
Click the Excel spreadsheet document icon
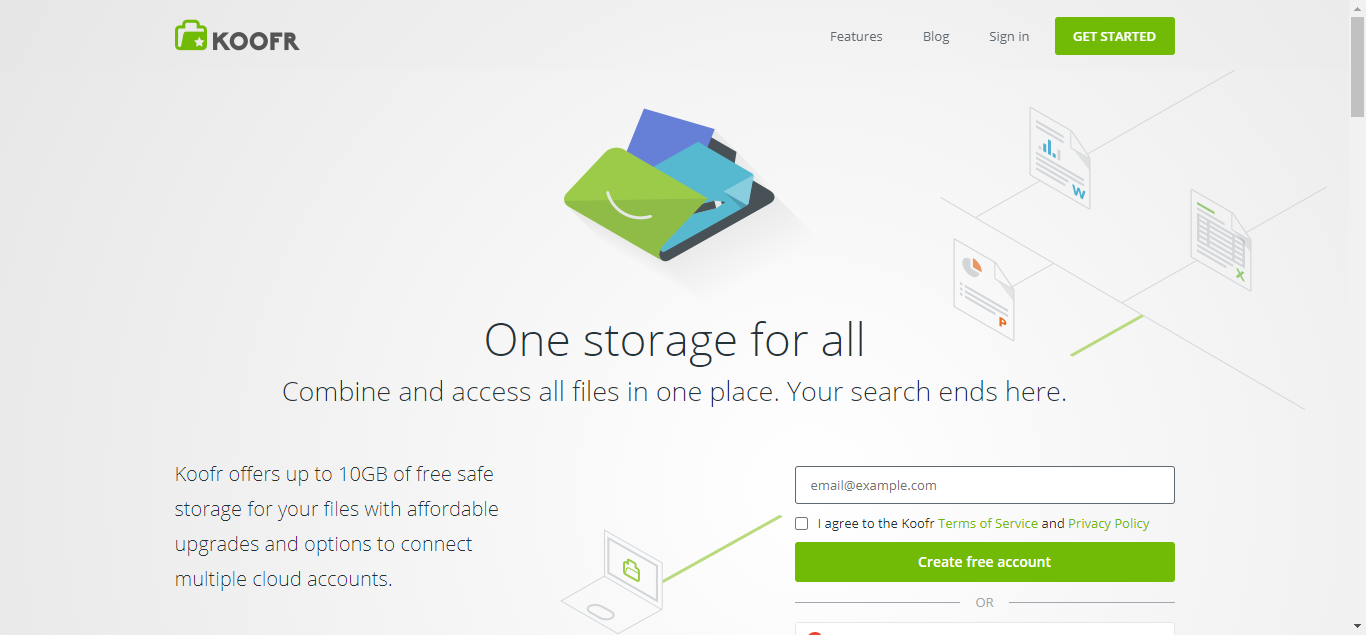point(1221,240)
